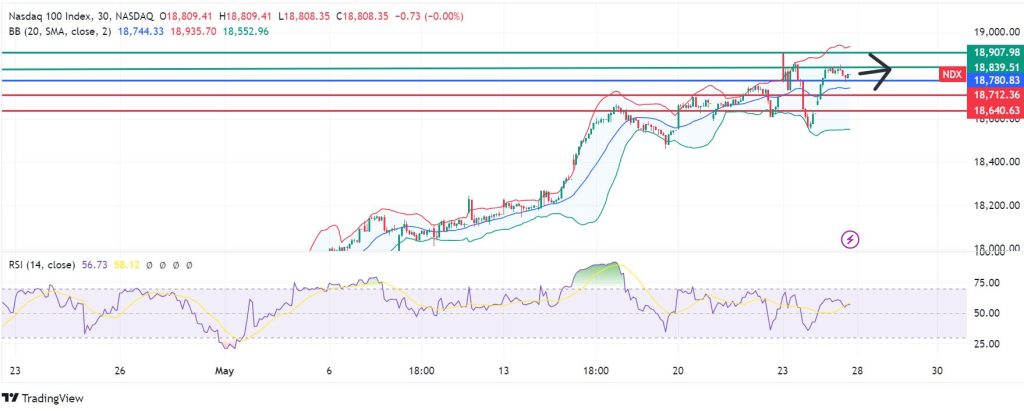1024x411 pixels.
Task: Click the 30 date on time axis
Action: (937, 370)
